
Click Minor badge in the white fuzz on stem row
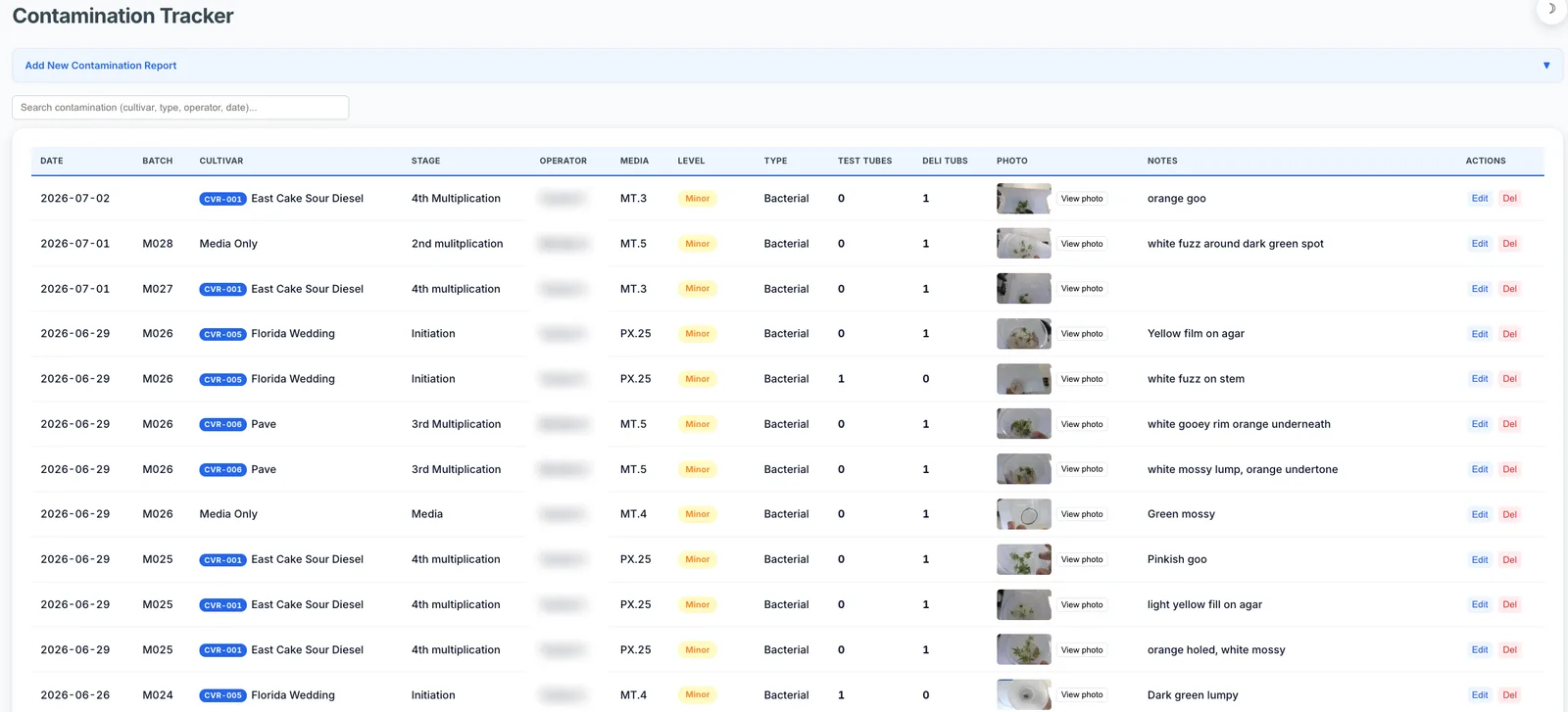(x=697, y=379)
